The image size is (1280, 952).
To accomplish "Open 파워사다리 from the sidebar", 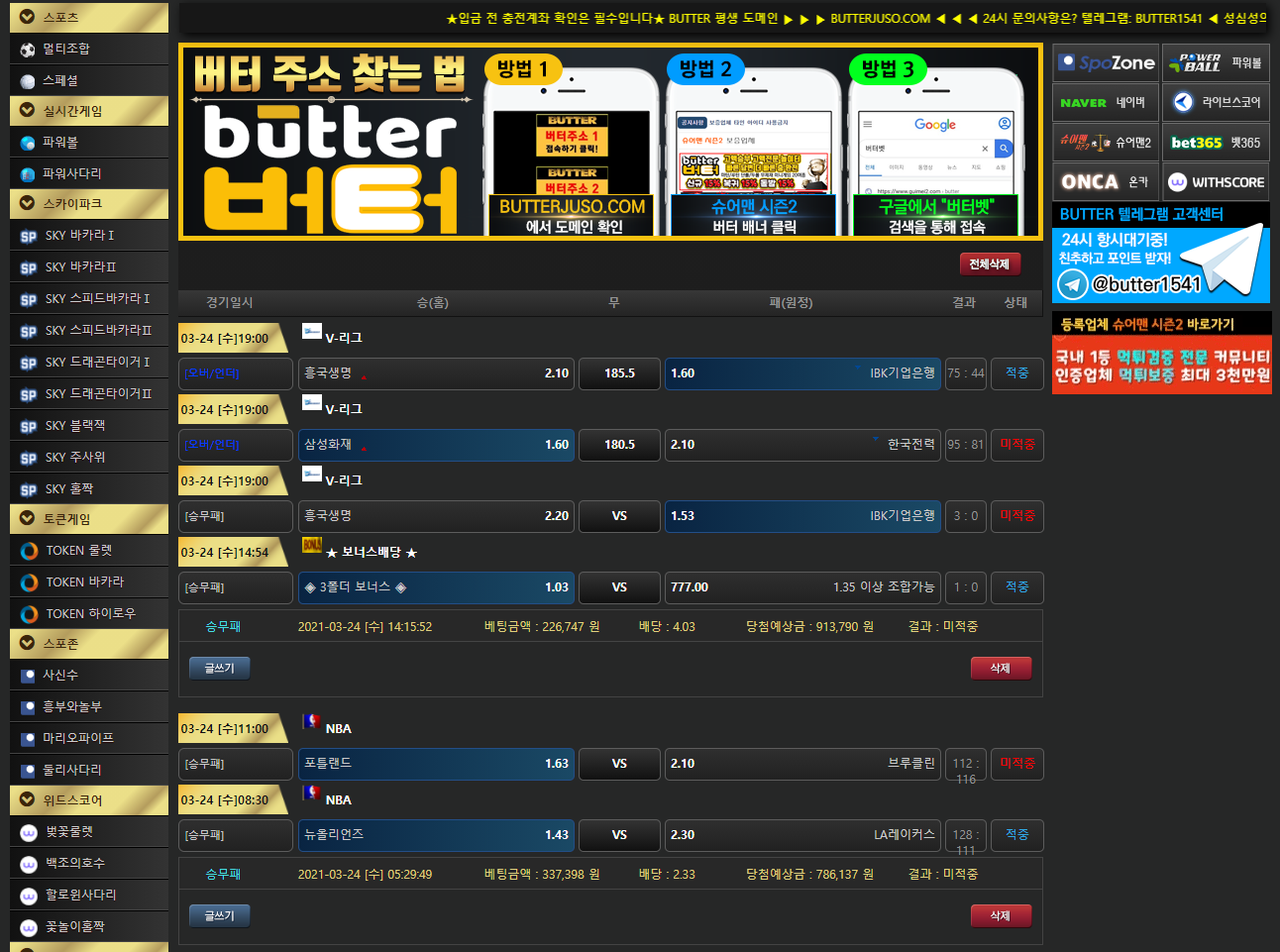I will click(72, 173).
